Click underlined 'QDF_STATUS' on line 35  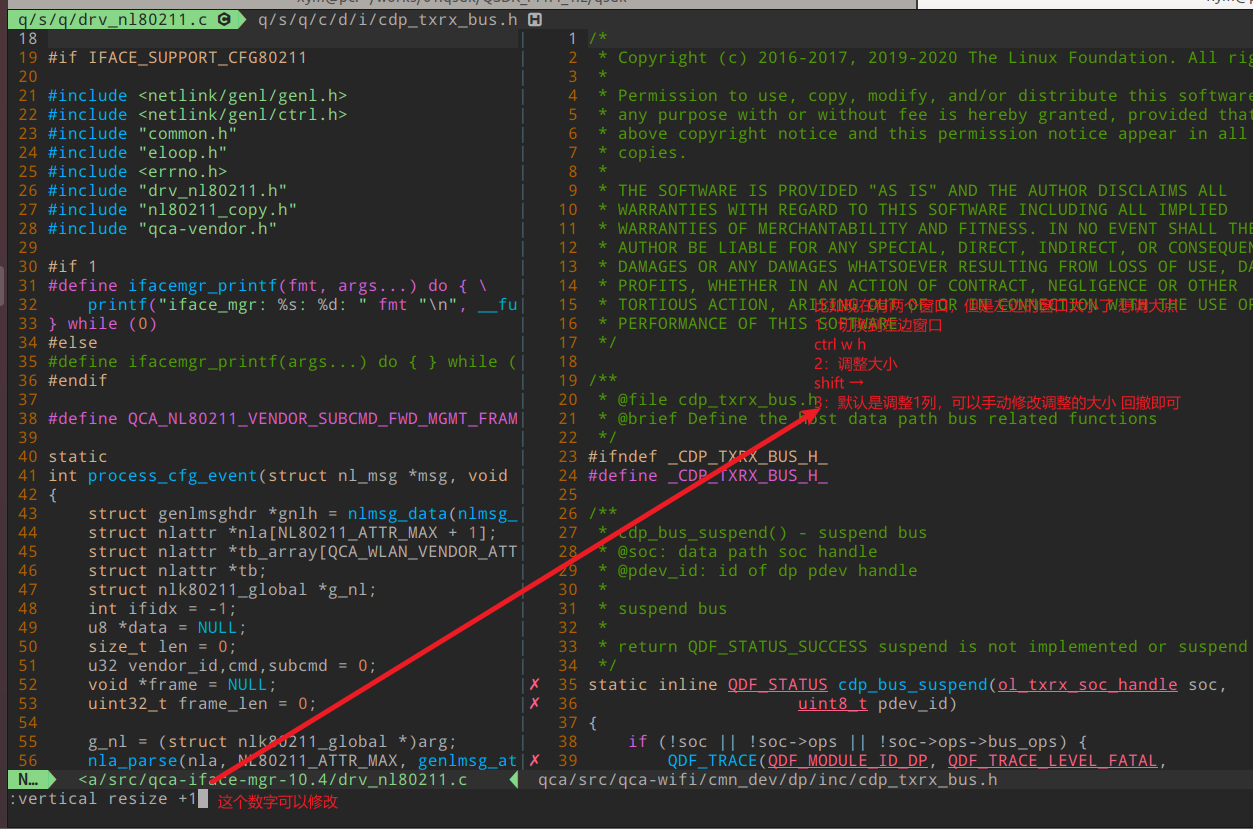[777, 685]
